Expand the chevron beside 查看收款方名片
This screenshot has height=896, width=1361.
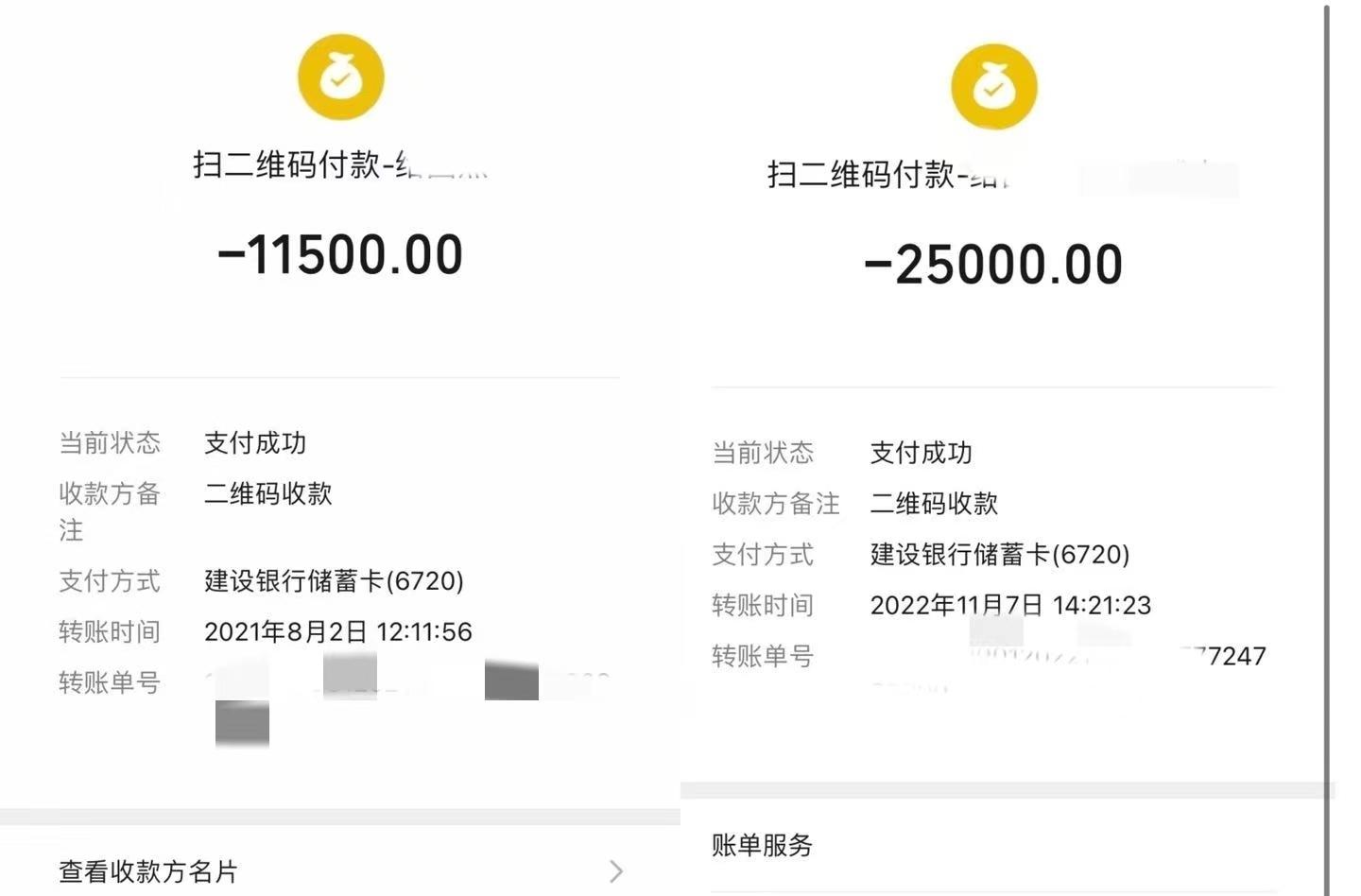tap(616, 871)
